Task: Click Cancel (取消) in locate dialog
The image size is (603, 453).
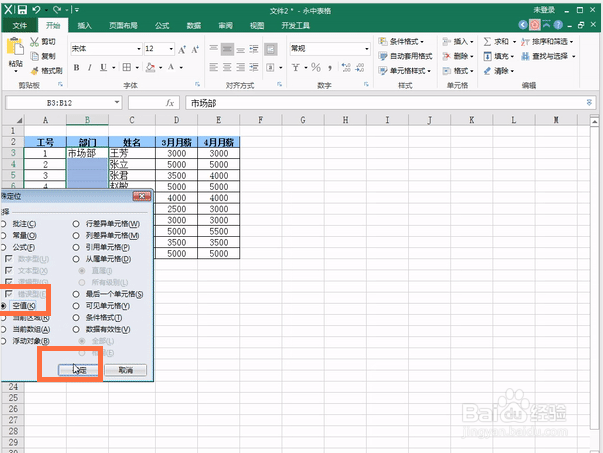Action: tap(125, 370)
